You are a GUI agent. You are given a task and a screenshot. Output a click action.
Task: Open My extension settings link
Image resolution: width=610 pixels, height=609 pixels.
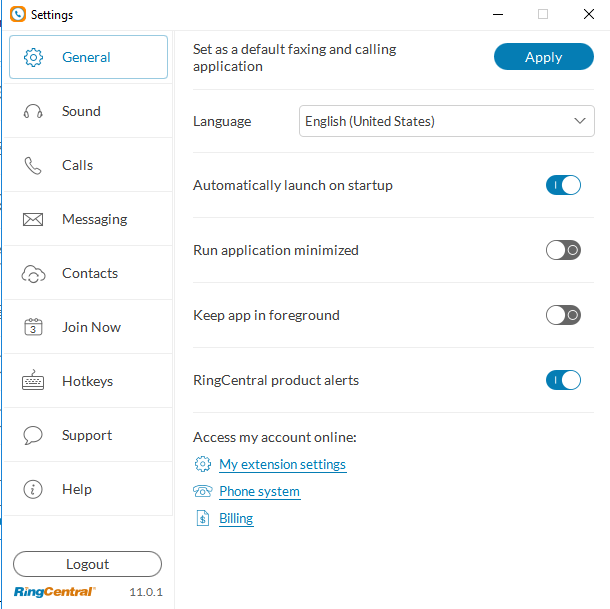[x=282, y=464]
